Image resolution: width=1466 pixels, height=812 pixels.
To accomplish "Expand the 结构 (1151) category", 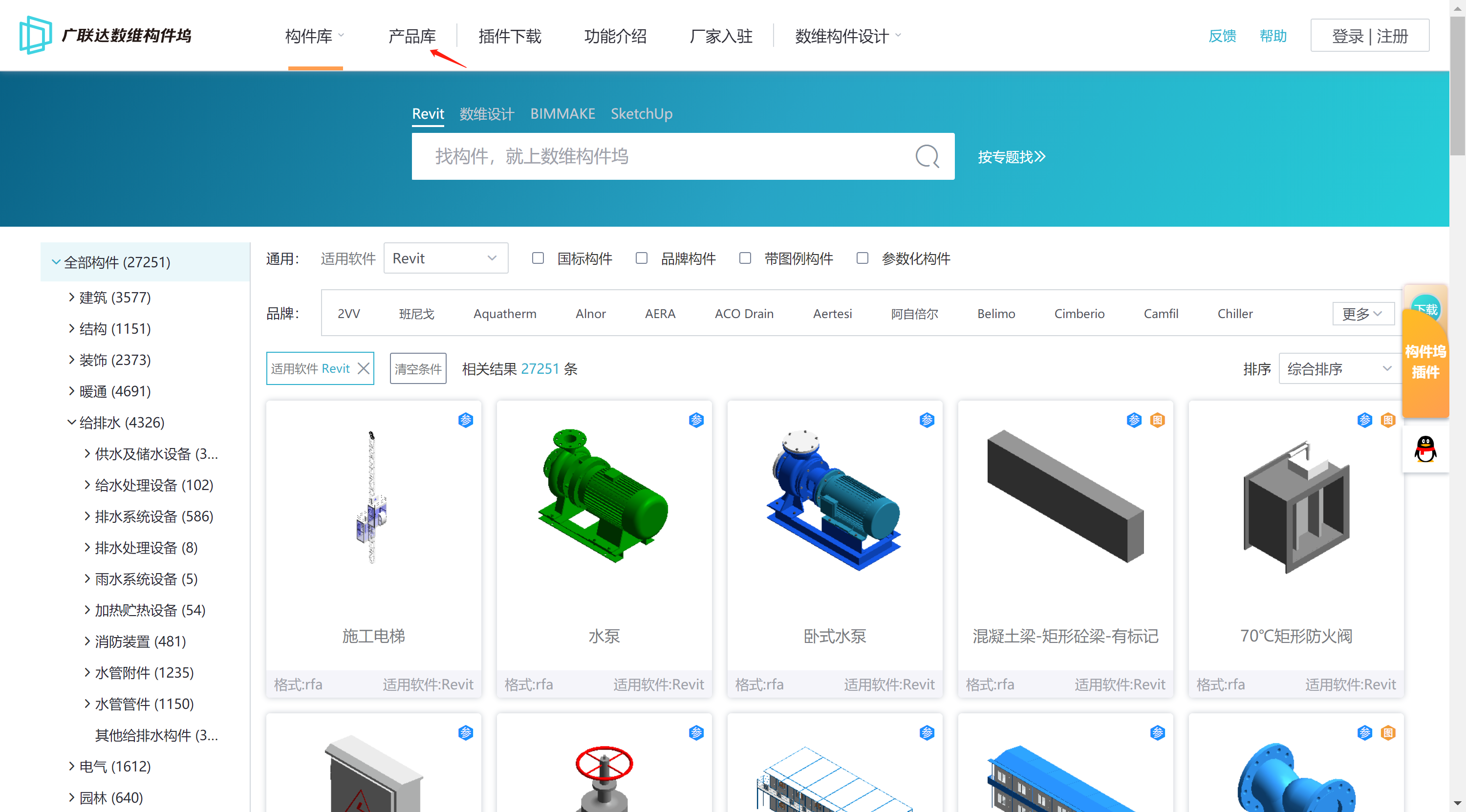I will pos(71,328).
